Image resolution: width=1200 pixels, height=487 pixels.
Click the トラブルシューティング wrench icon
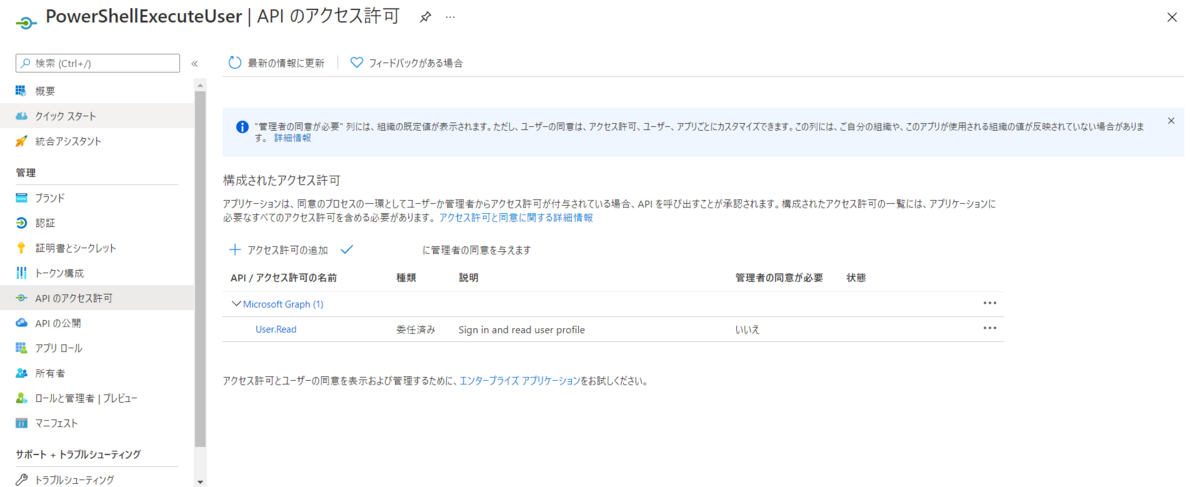coord(21,480)
